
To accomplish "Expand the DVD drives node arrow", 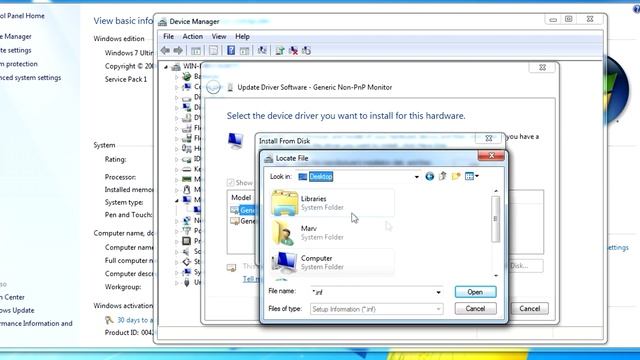I will click(177, 118).
